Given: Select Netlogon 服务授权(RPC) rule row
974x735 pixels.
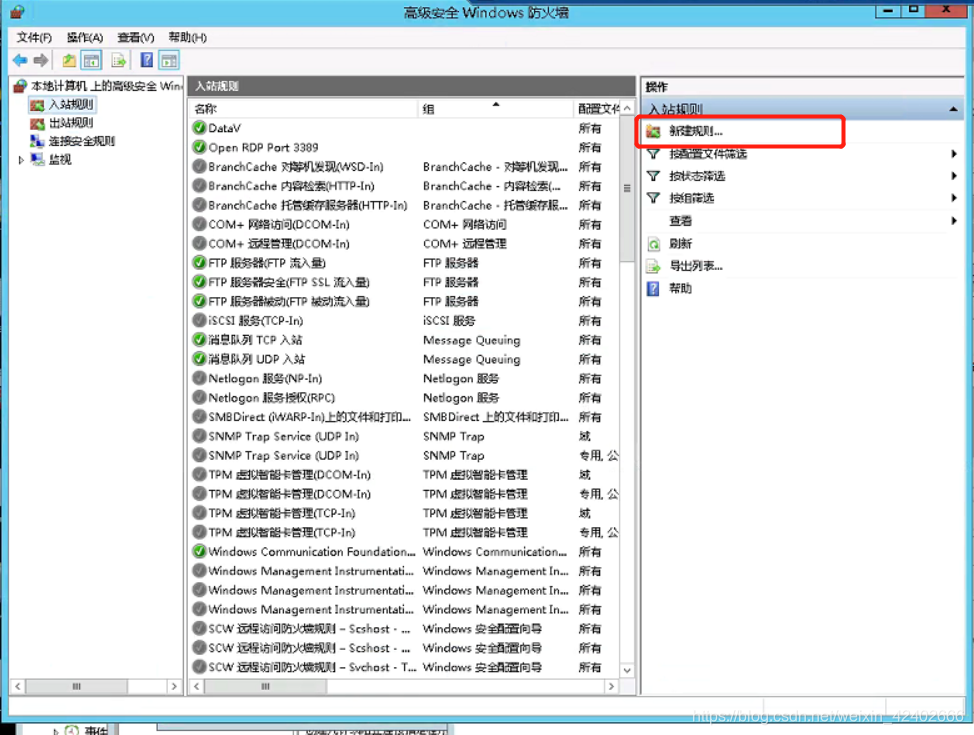Looking at the screenshot, I should [405, 398].
